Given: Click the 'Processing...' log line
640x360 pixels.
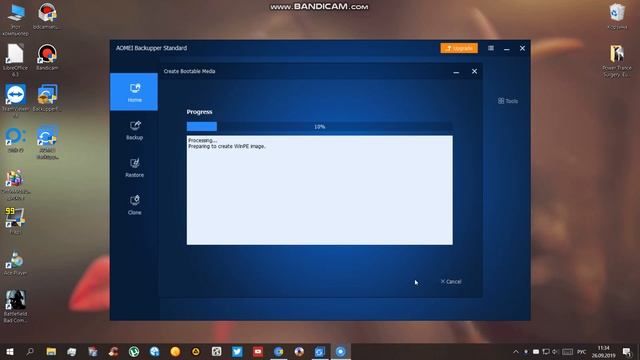Looking at the screenshot, I should pos(202,140).
